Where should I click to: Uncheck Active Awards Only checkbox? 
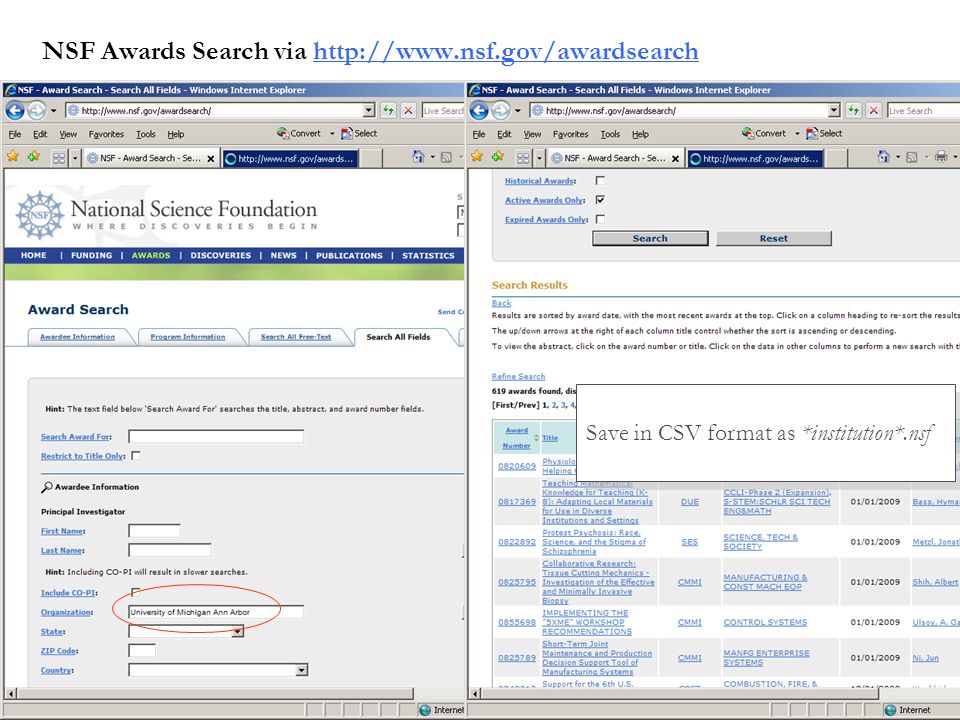point(600,200)
